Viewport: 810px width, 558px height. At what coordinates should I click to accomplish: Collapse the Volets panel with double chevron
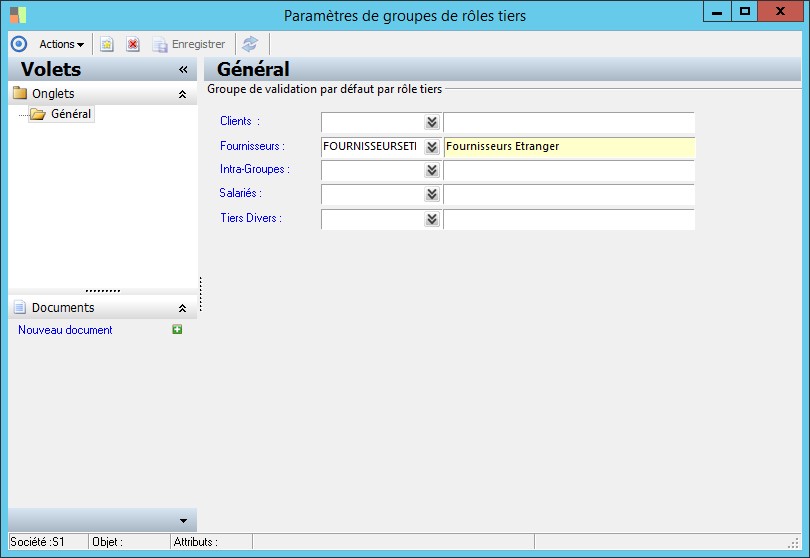click(183, 69)
